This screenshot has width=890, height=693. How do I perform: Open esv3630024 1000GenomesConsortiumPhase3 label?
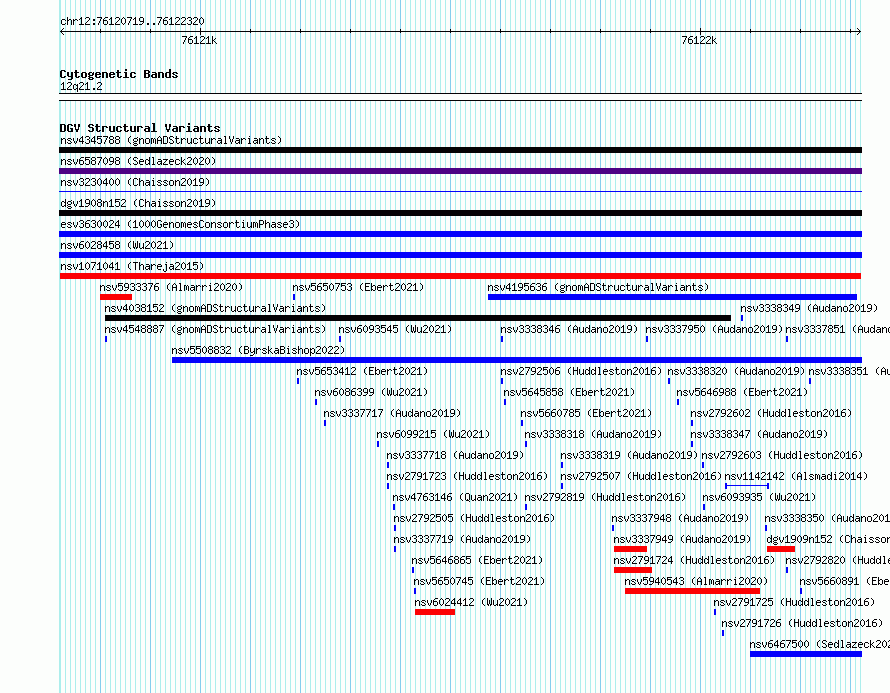(180, 224)
